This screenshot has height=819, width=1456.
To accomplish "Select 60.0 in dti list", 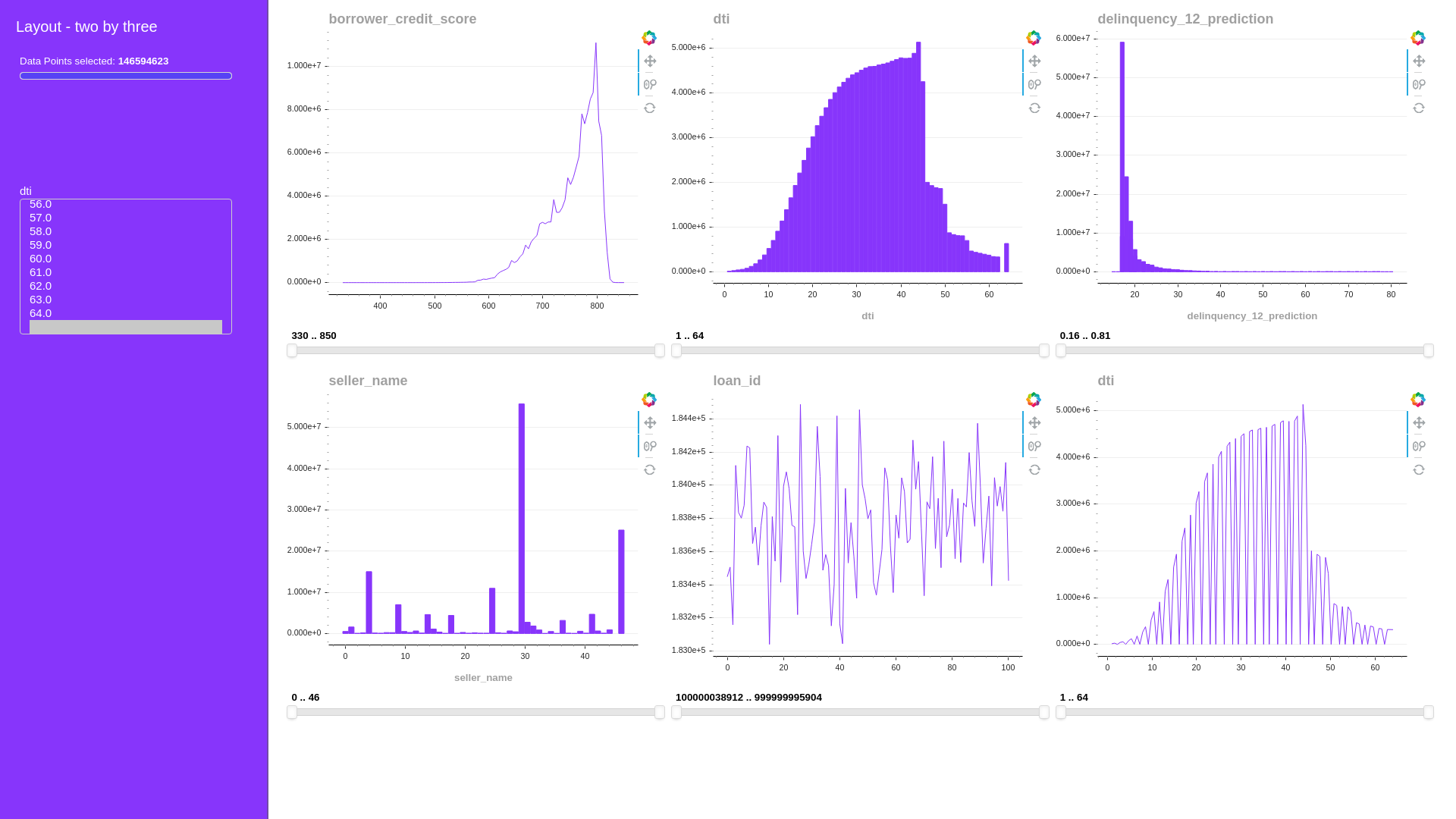I will (x=126, y=259).
